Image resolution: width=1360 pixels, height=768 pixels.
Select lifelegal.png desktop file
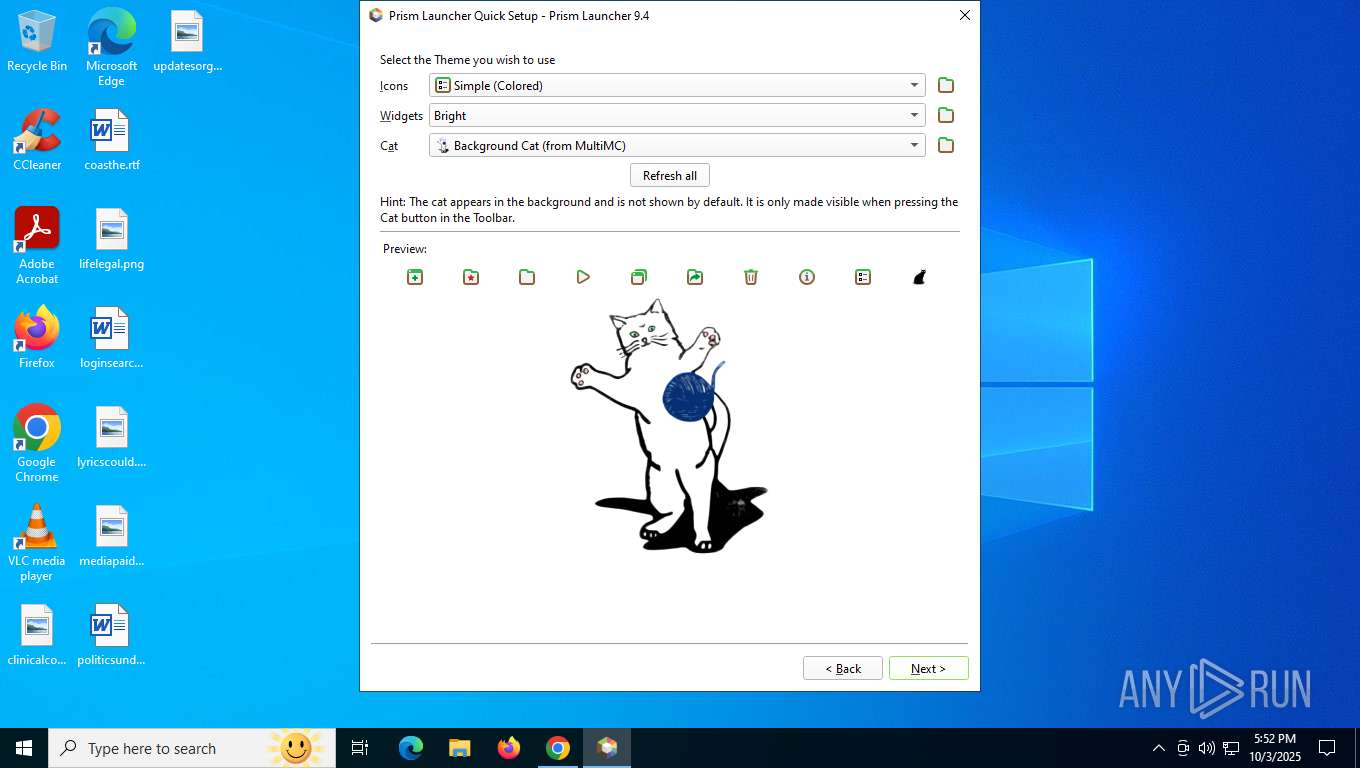pyautogui.click(x=111, y=239)
